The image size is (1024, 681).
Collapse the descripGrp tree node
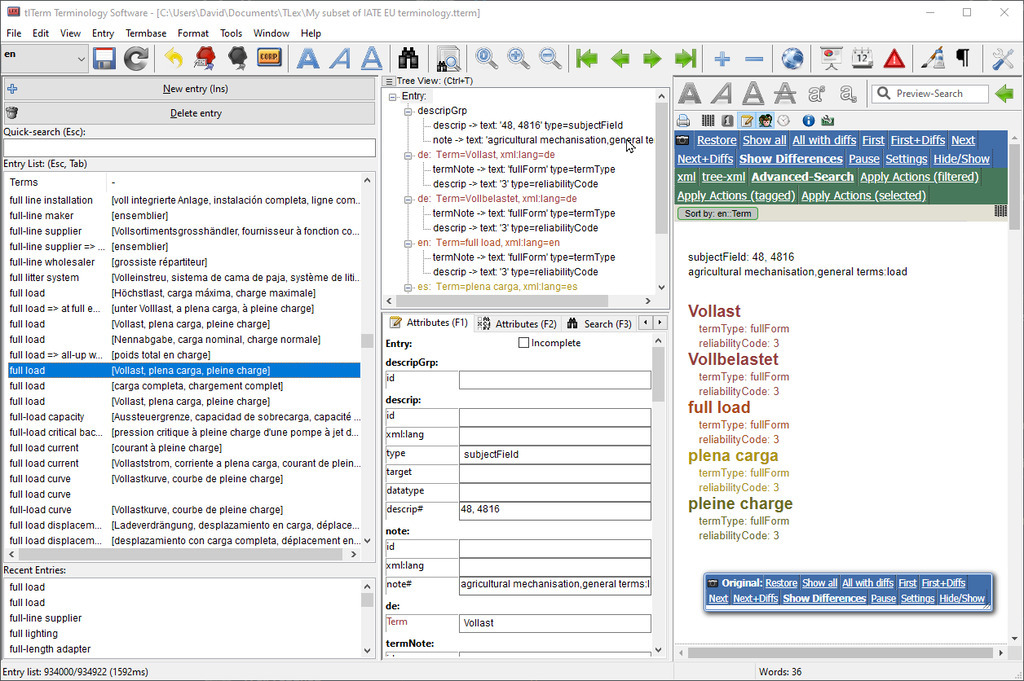(409, 111)
